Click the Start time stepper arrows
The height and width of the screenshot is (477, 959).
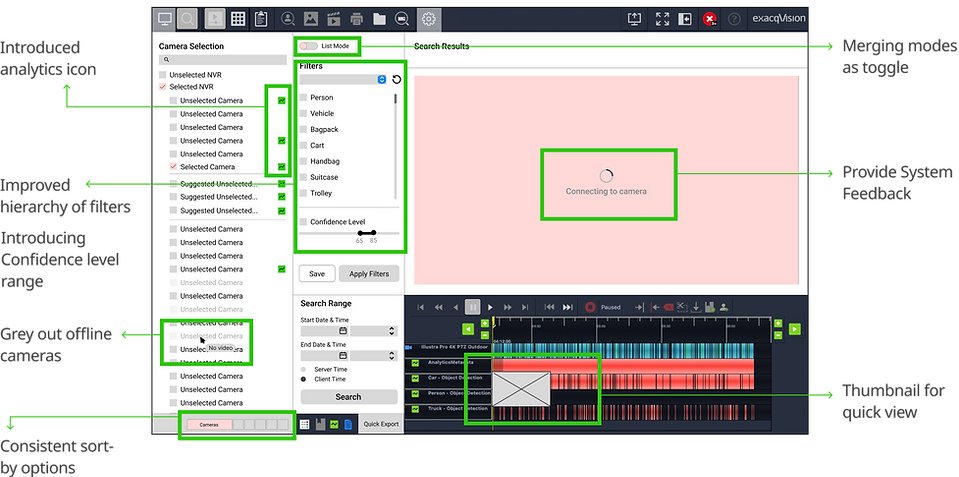392,331
